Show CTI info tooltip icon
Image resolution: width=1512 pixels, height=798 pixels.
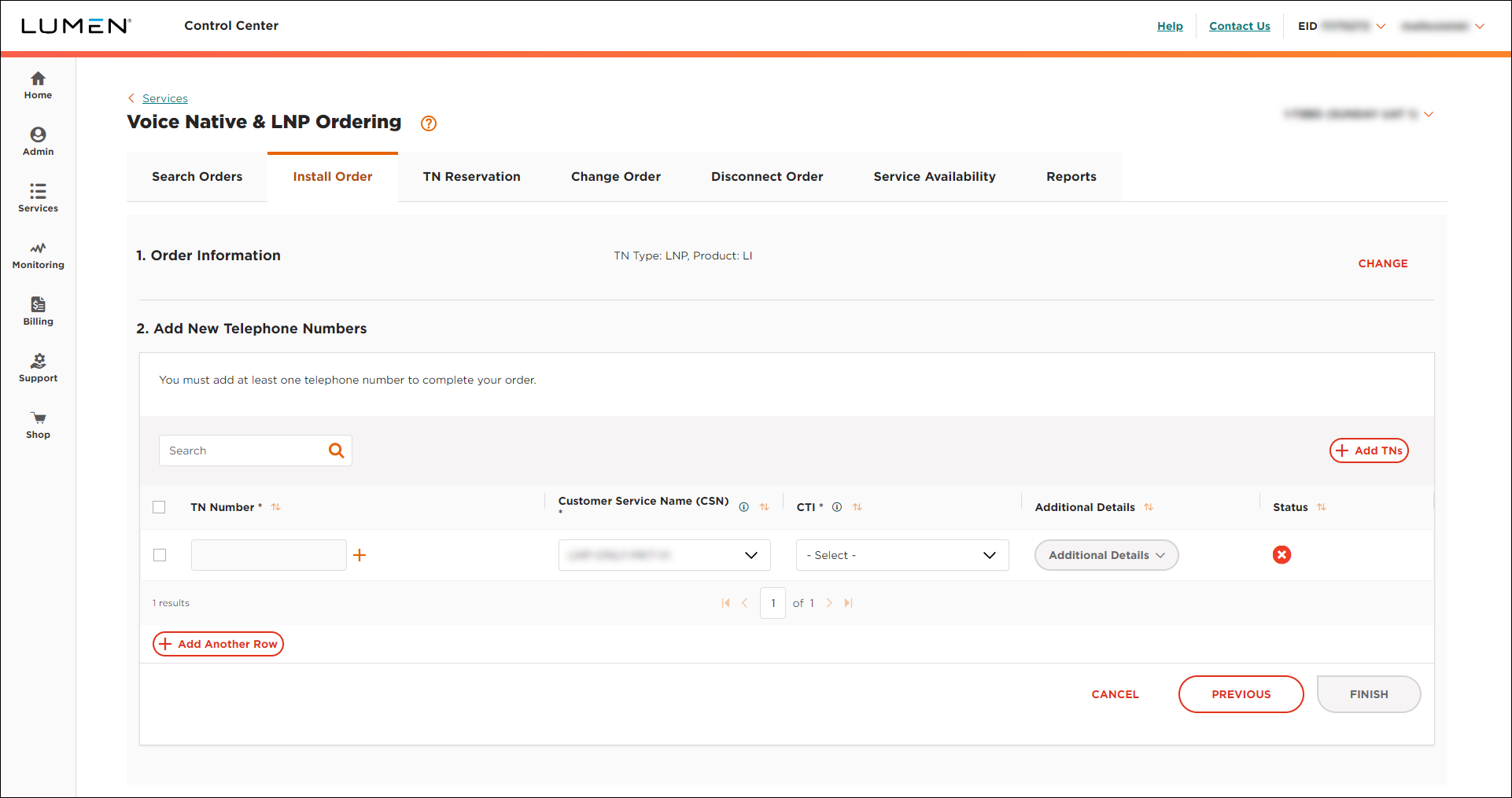click(x=837, y=507)
